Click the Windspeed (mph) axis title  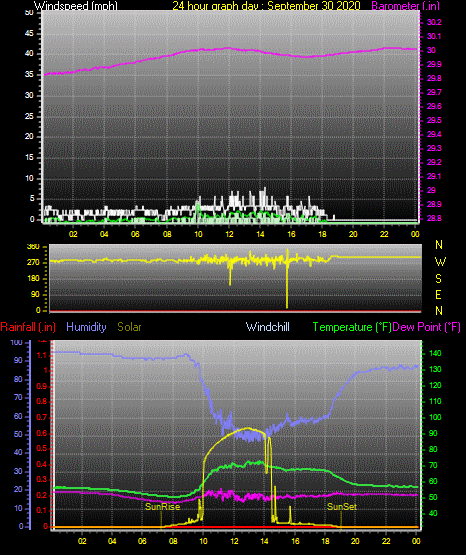pyautogui.click(x=76, y=6)
